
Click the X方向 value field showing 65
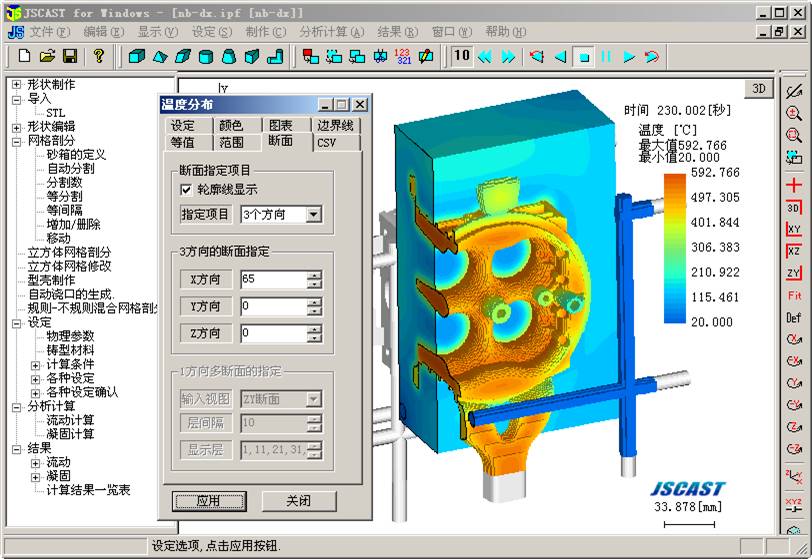[273, 279]
